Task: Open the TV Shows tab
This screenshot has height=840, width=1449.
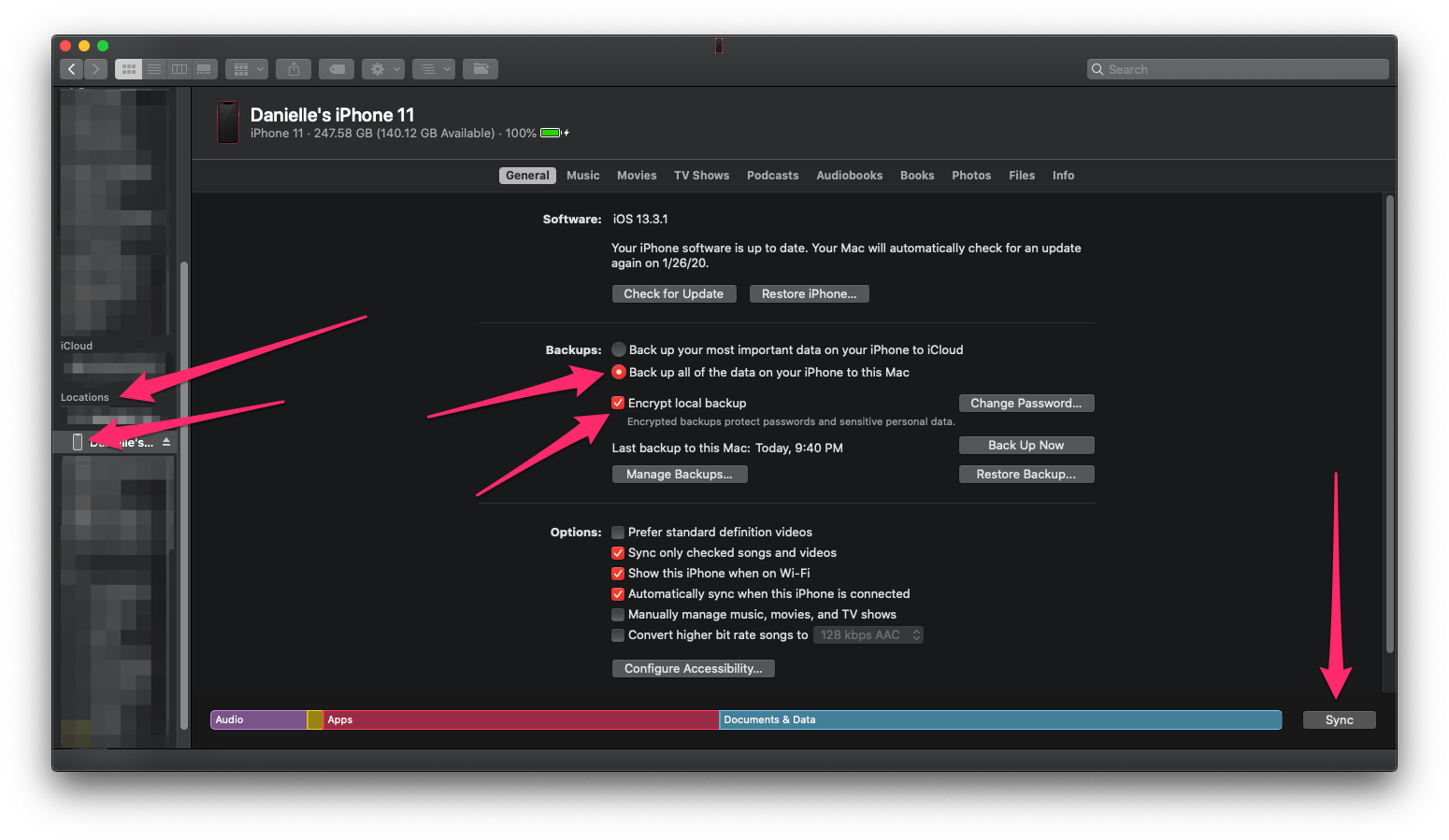Action: [x=702, y=176]
